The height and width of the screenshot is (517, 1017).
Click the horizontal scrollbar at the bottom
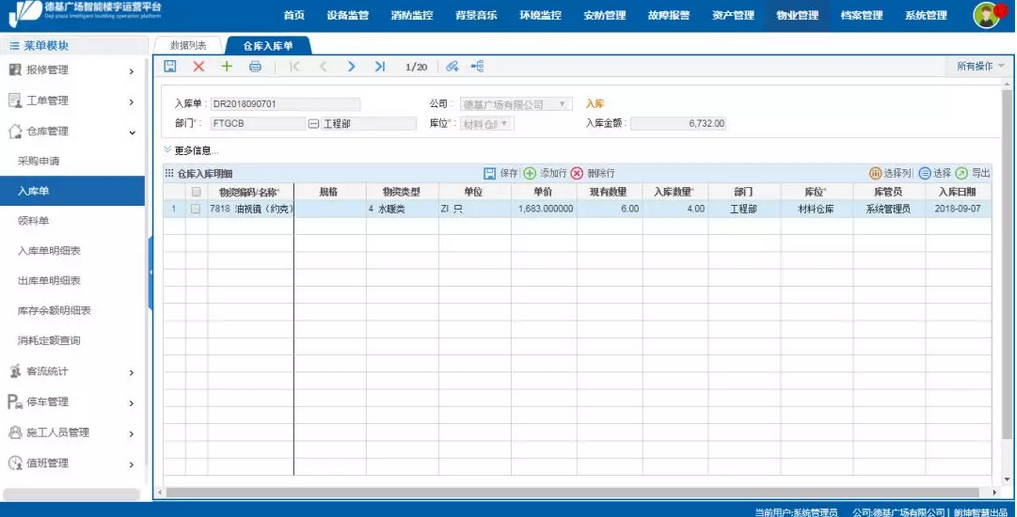tap(570, 492)
